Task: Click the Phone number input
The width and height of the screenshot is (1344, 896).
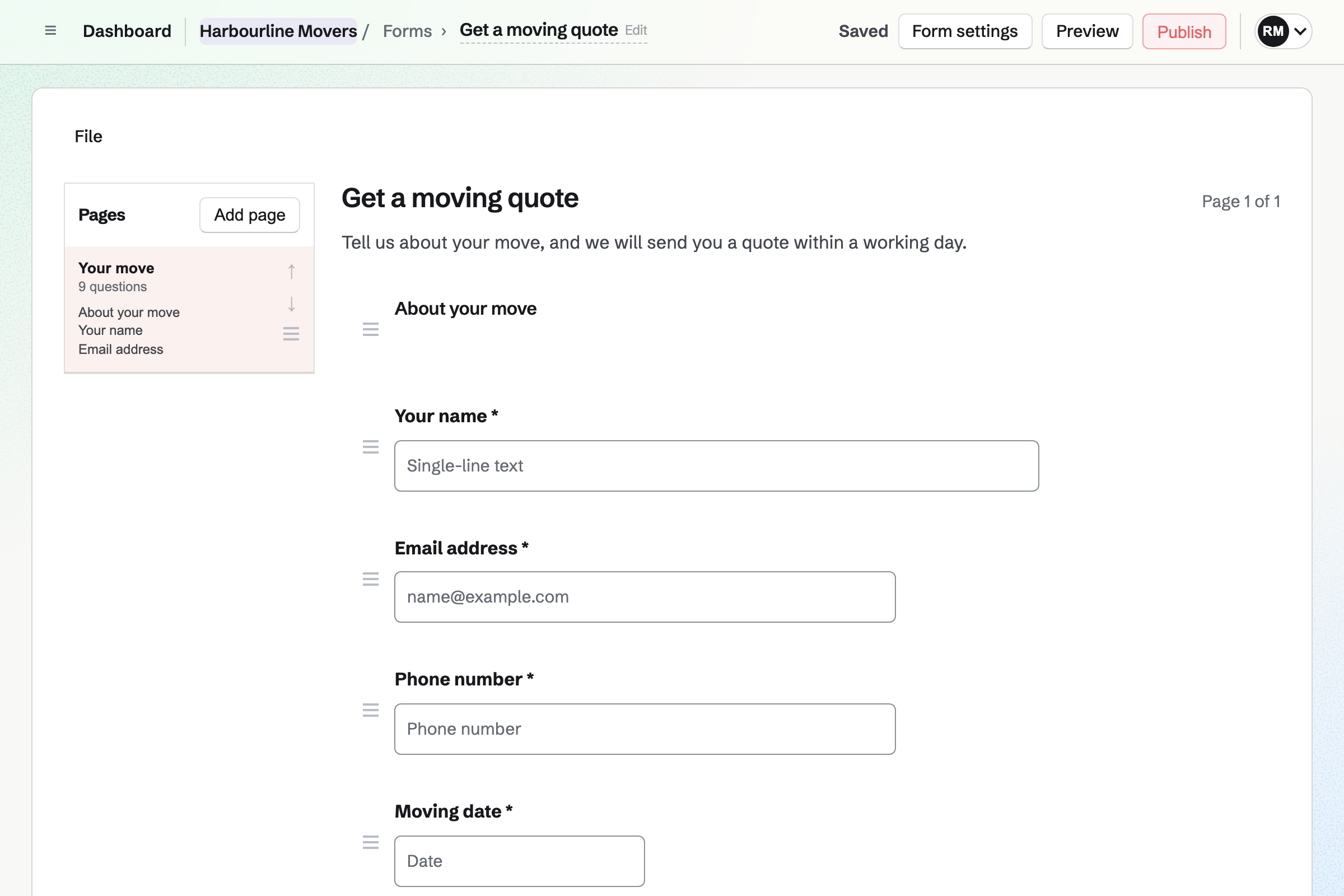Action: point(645,729)
